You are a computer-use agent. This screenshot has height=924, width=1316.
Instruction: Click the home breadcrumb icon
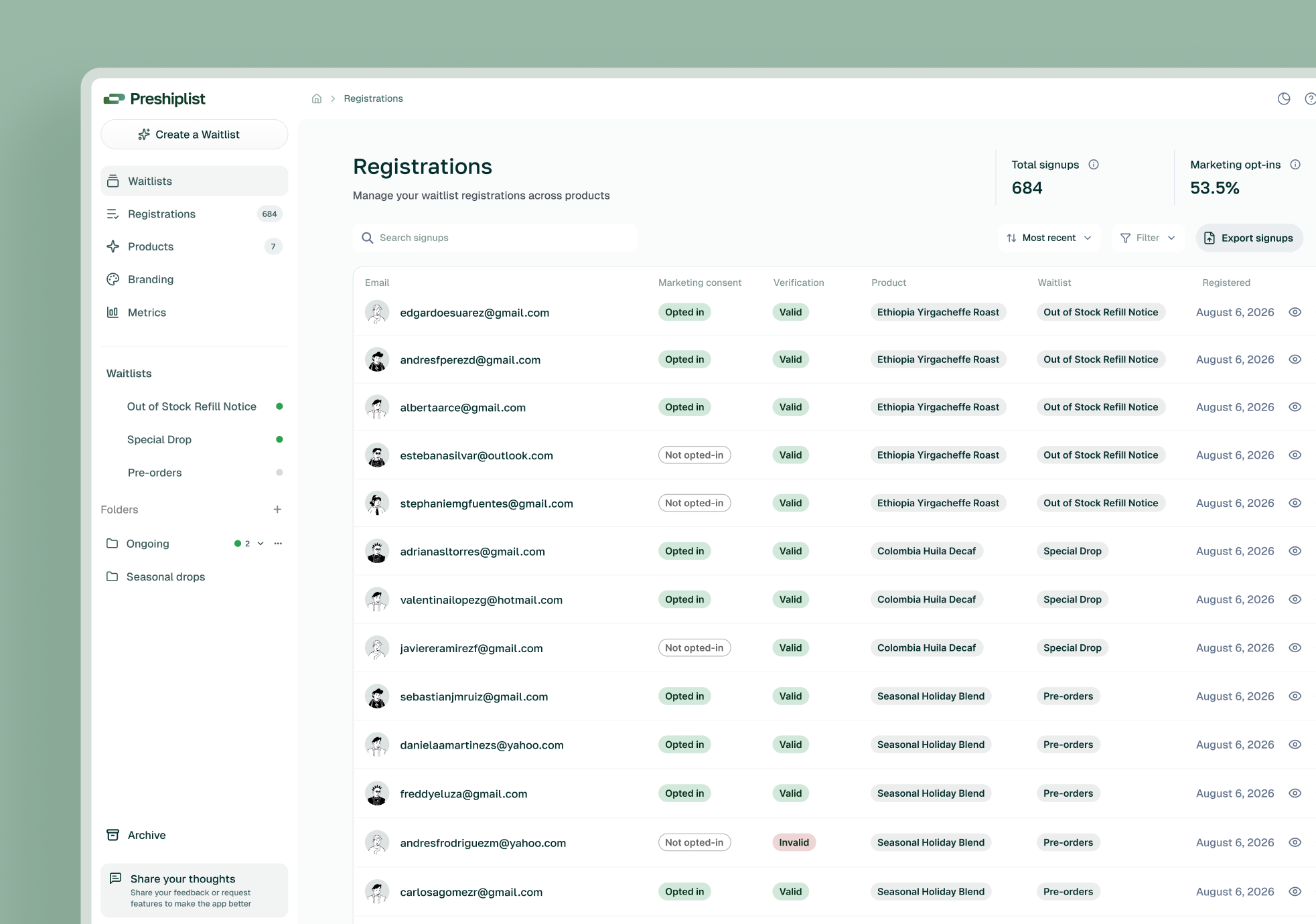[x=317, y=98]
